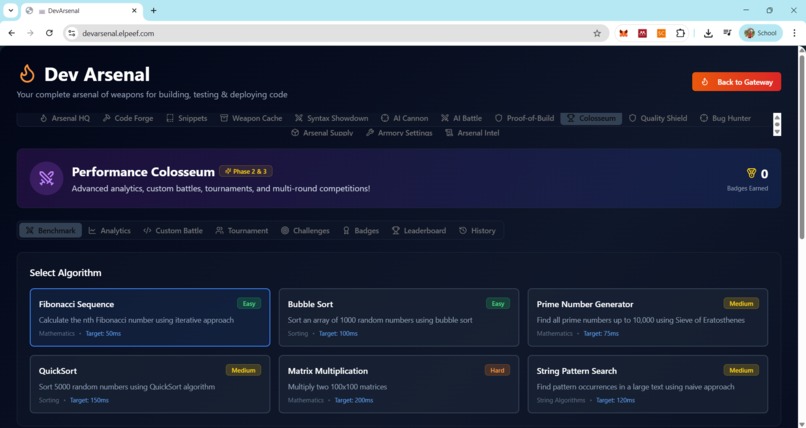Open the Bug Hunter tab
806x428 pixels.
coord(725,118)
